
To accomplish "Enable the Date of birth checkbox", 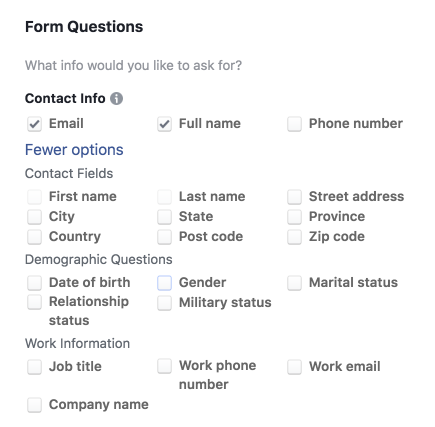I will coord(34,283).
